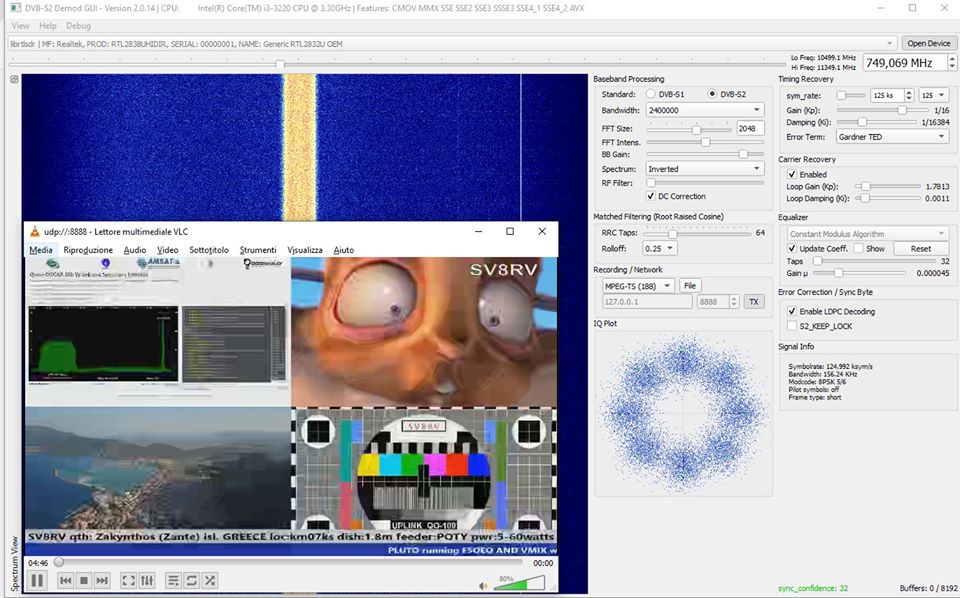
Task: Click the Open Device button
Action: coord(929,43)
